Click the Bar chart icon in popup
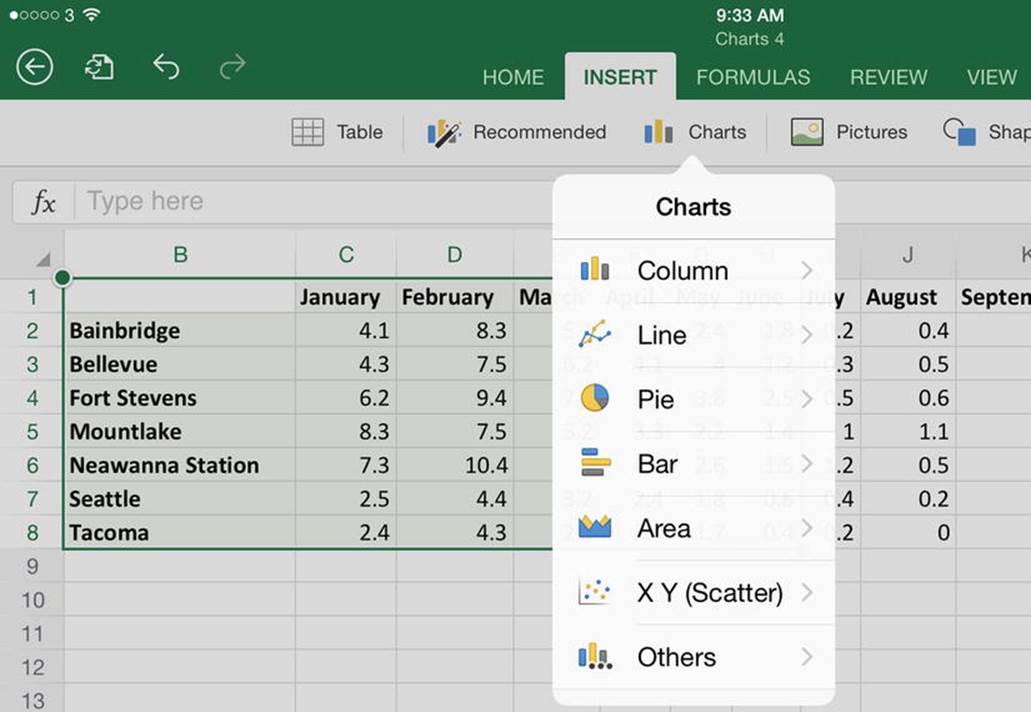This screenshot has width=1031, height=712. pos(596,462)
